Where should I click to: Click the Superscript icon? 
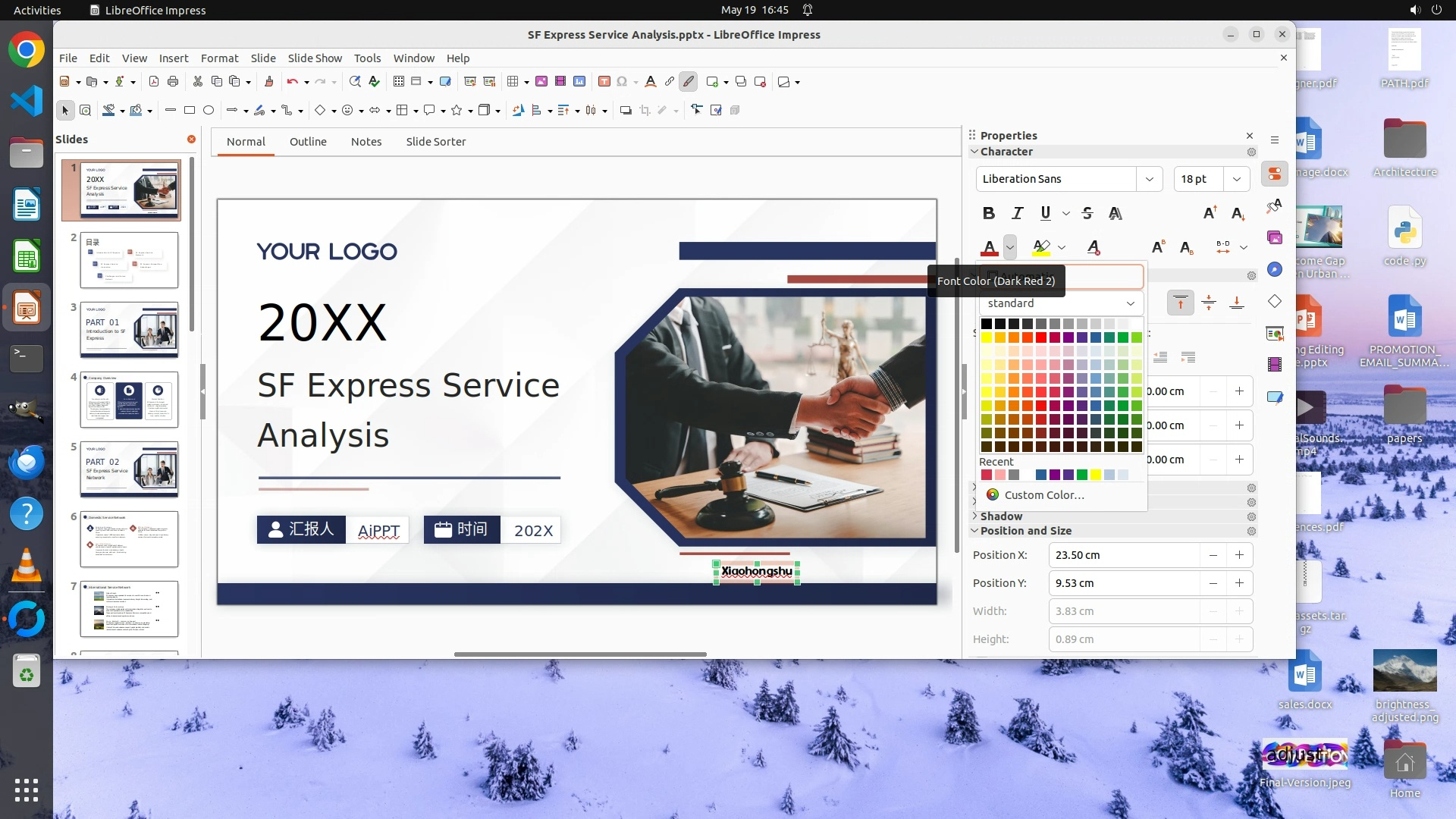(1157, 247)
